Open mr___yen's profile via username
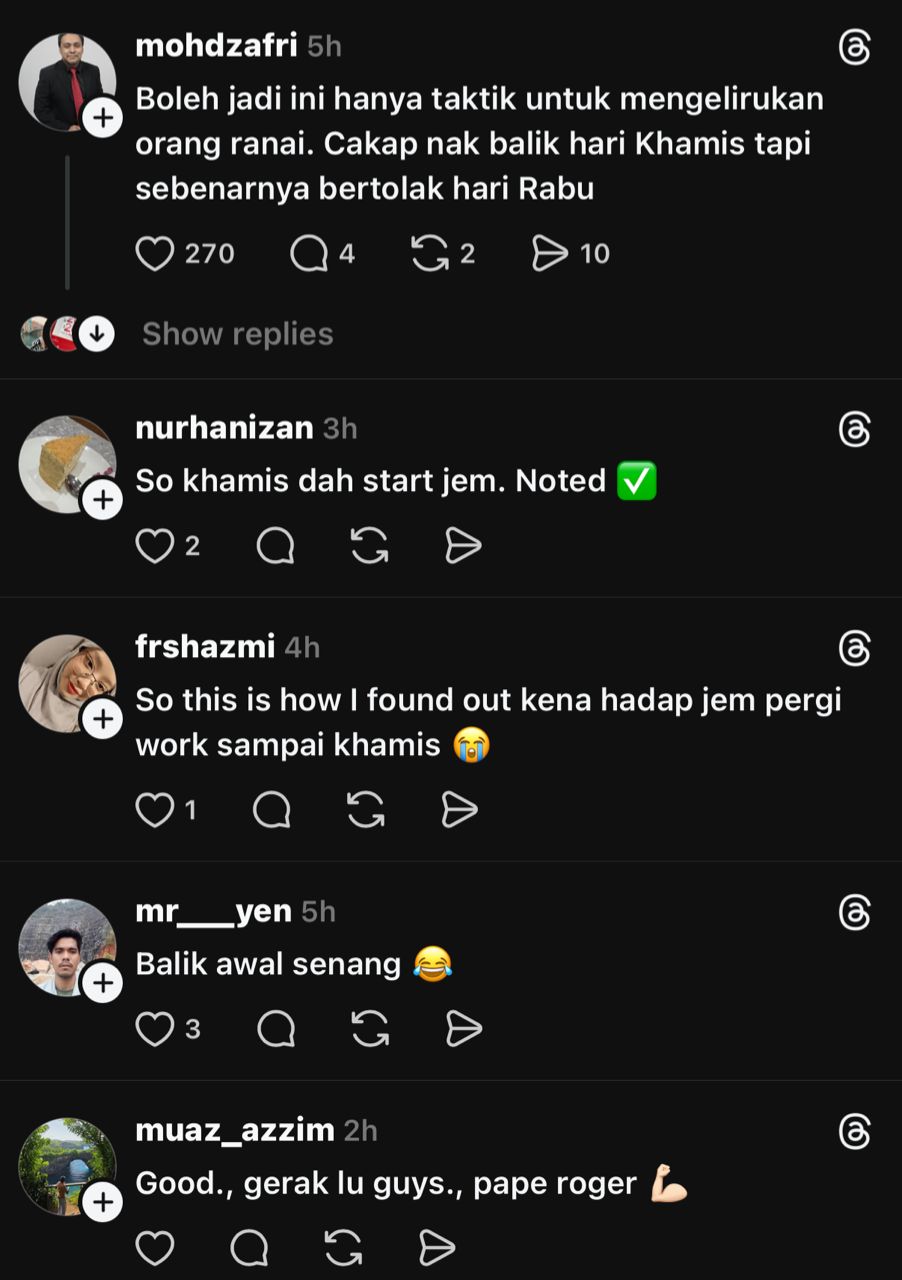This screenshot has height=1280, width=902. coord(213,911)
